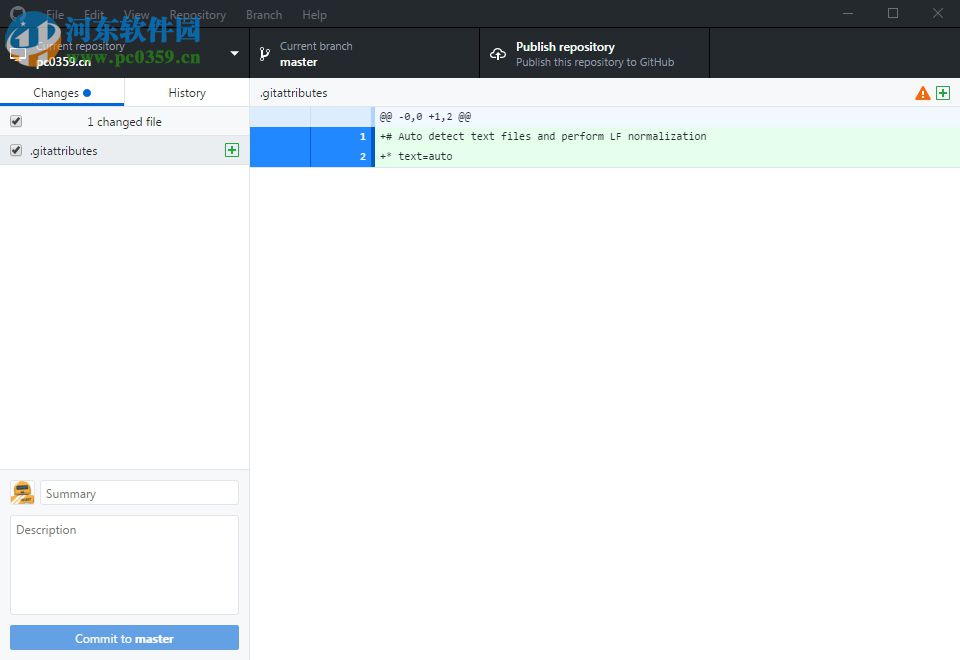This screenshot has width=960, height=660.
Task: Click inside the Summary input field
Action: click(x=138, y=492)
